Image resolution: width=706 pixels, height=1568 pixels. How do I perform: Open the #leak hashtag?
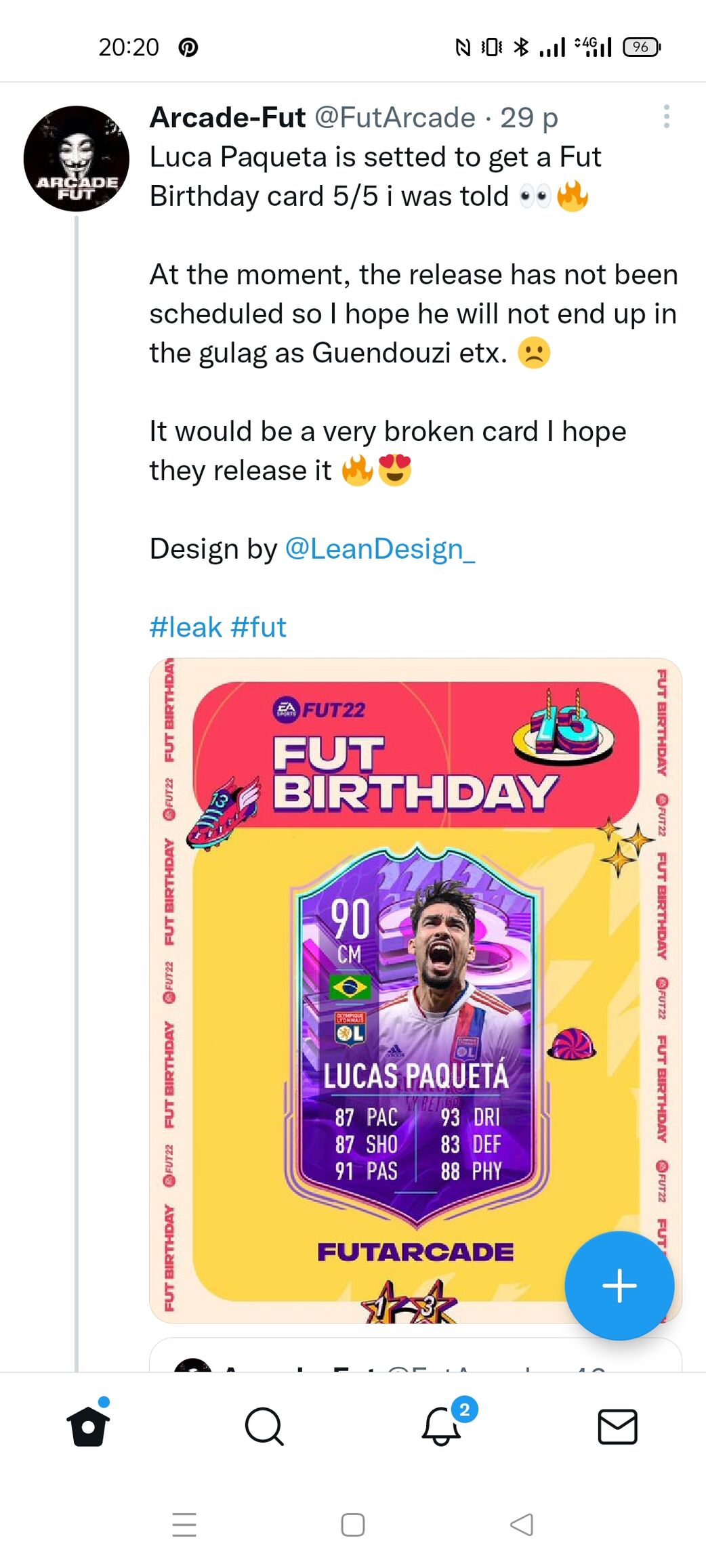click(186, 627)
